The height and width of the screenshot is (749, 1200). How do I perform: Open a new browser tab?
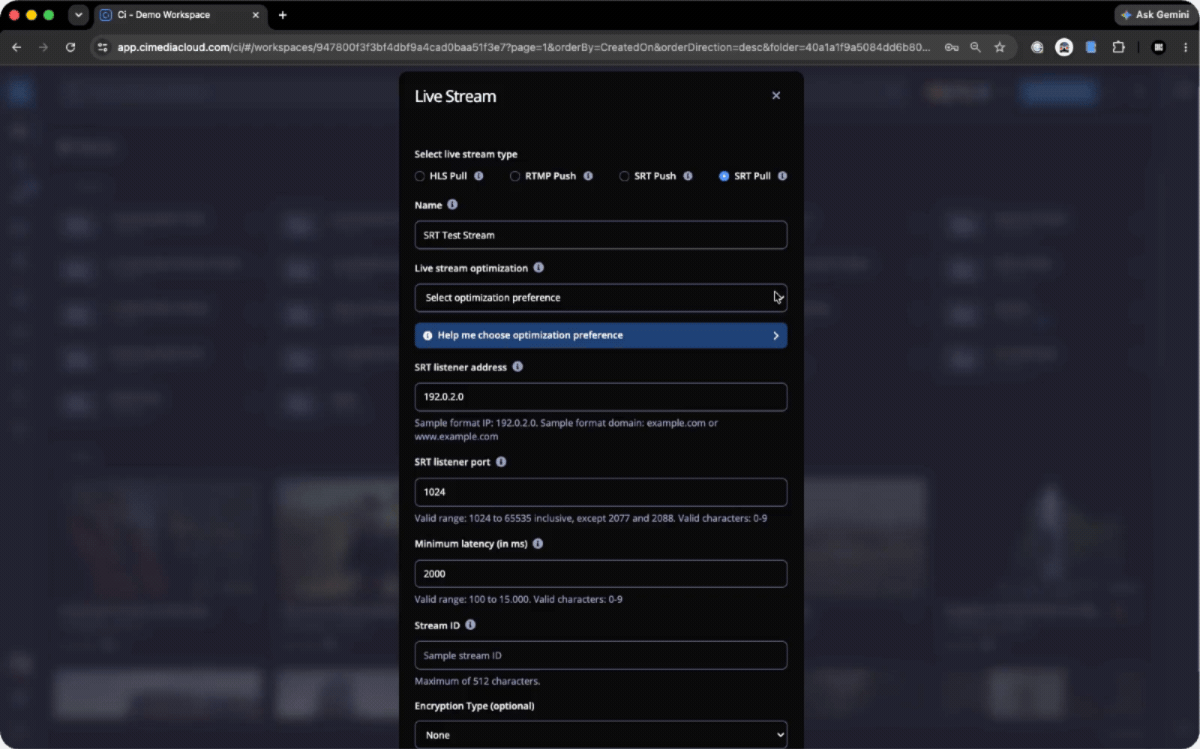click(x=282, y=15)
